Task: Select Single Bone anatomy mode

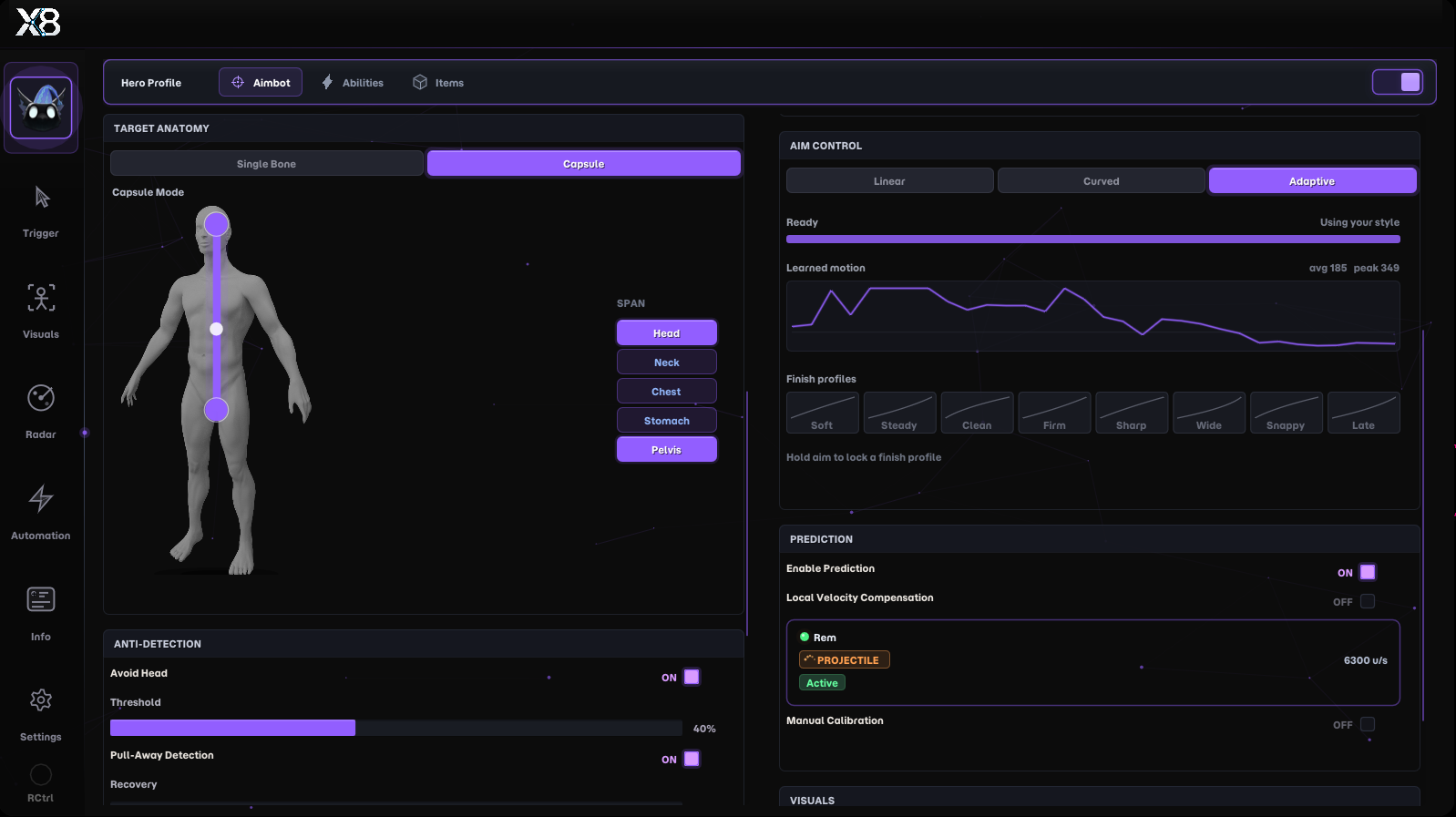Action: pos(266,164)
